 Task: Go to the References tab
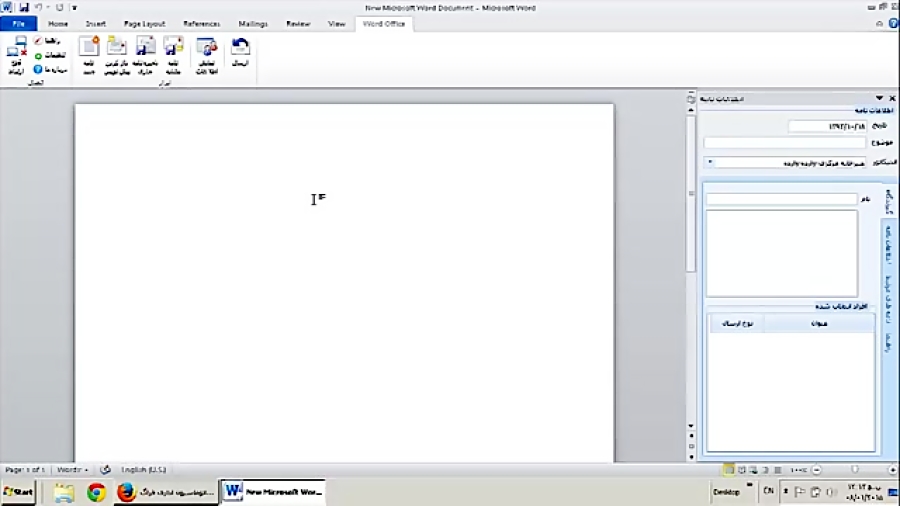coord(201,24)
